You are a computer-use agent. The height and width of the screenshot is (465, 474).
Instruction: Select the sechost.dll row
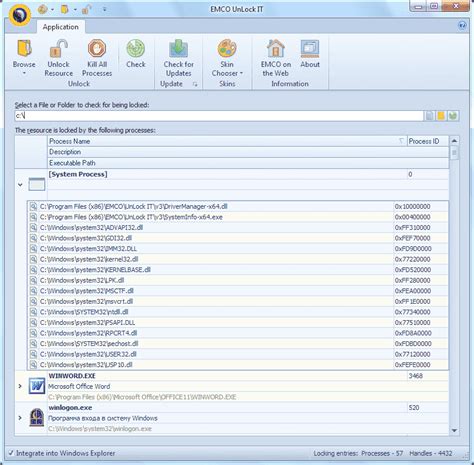(238, 344)
